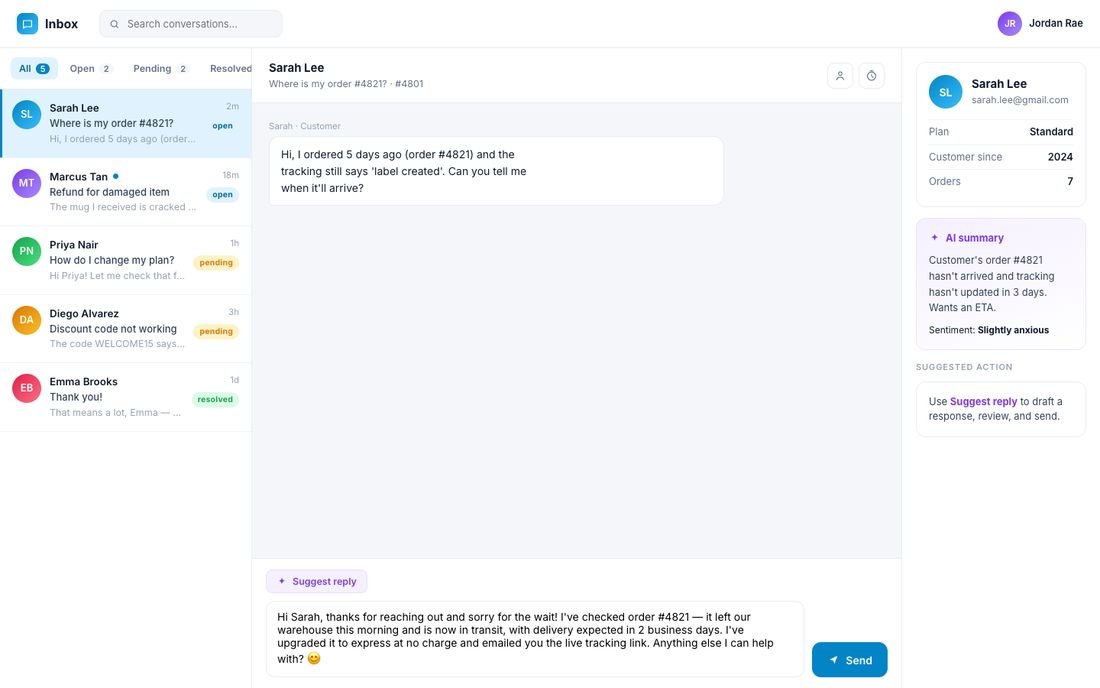
Task: Select the All conversations tab
Action: point(34,69)
